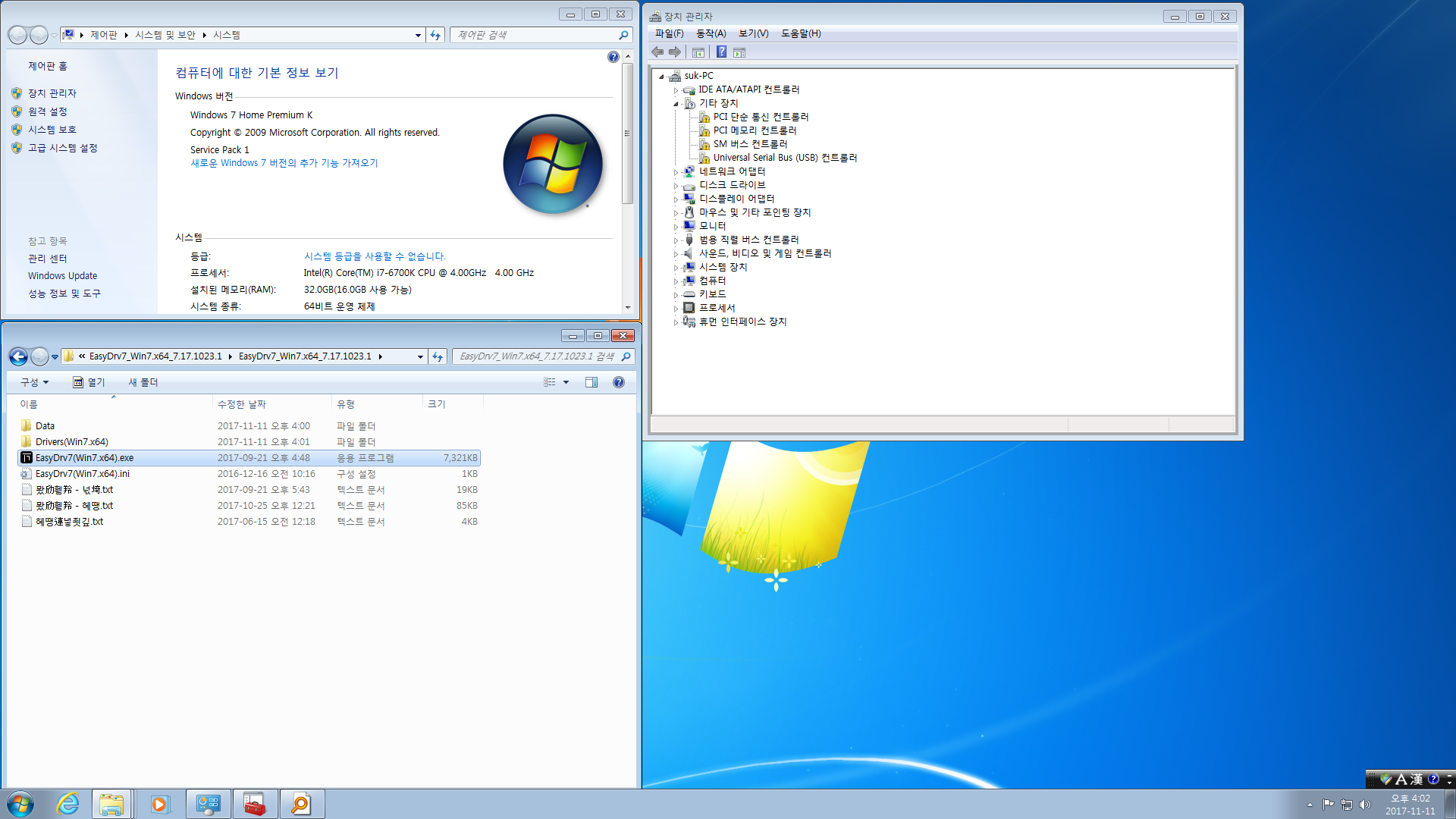Image resolution: width=1456 pixels, height=819 pixels.
Task: Expand the IDE ATA/ATAPI 컨트롤러 category
Action: [x=676, y=90]
